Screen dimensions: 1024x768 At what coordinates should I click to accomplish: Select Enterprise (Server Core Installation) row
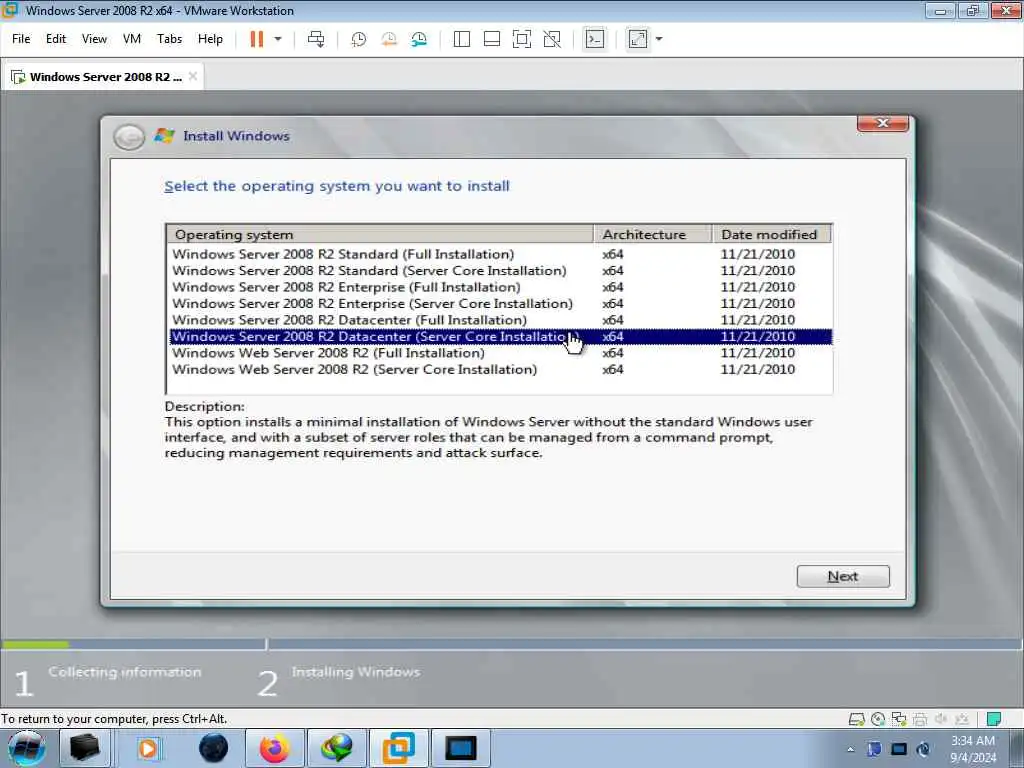(501, 304)
